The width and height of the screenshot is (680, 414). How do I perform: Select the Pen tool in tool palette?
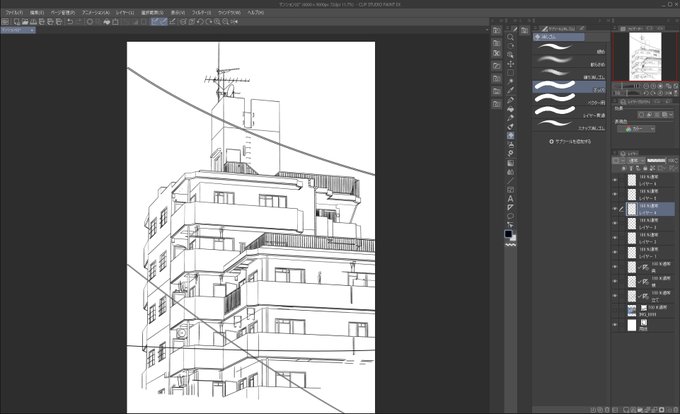(510, 100)
